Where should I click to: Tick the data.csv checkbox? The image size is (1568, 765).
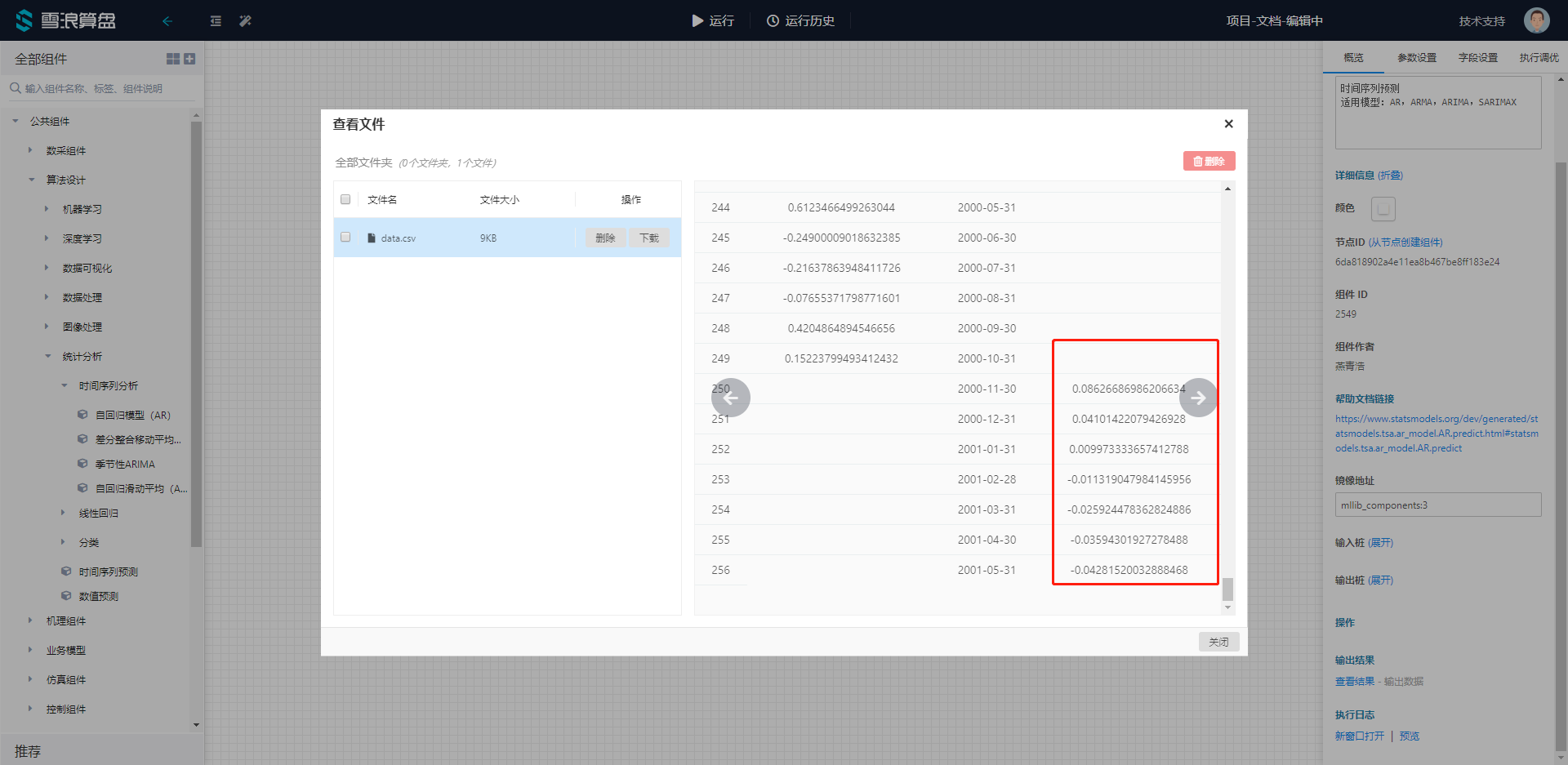[345, 238]
